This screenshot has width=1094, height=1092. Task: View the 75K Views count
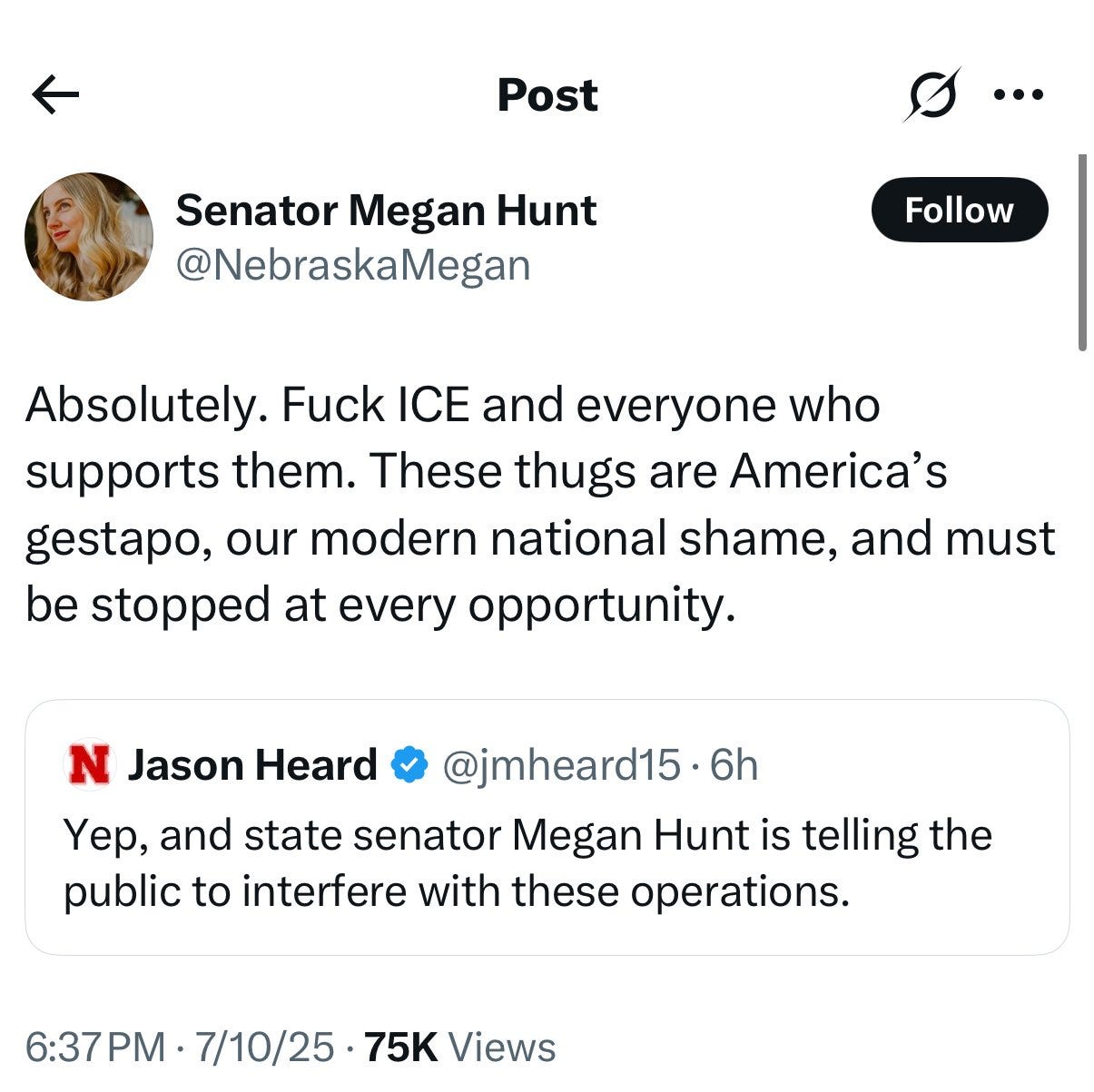click(x=459, y=1048)
